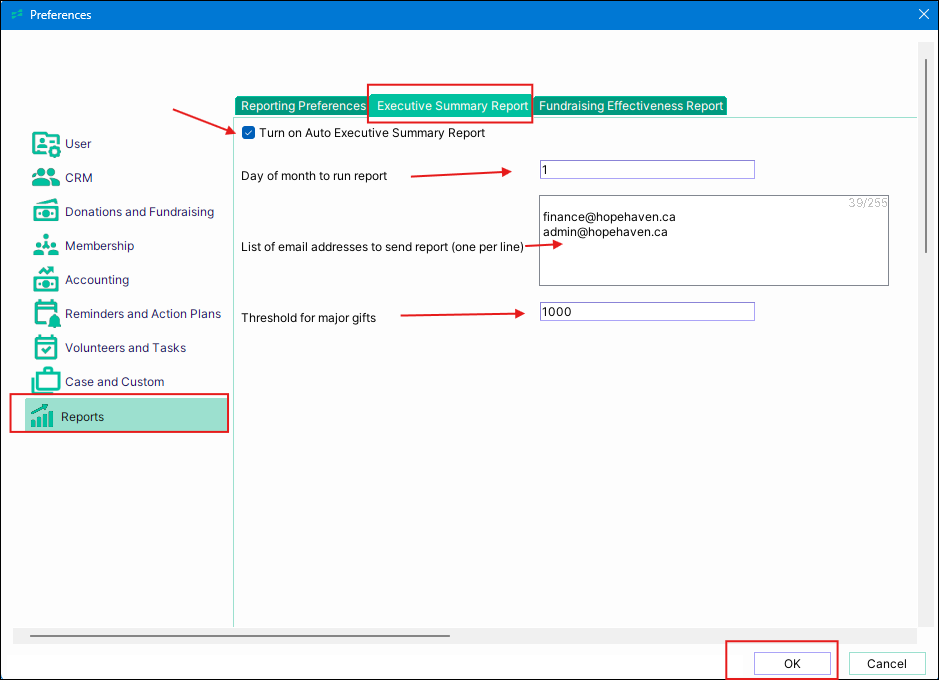This screenshot has width=939, height=681.
Task: Click the Cancel button
Action: point(886,663)
